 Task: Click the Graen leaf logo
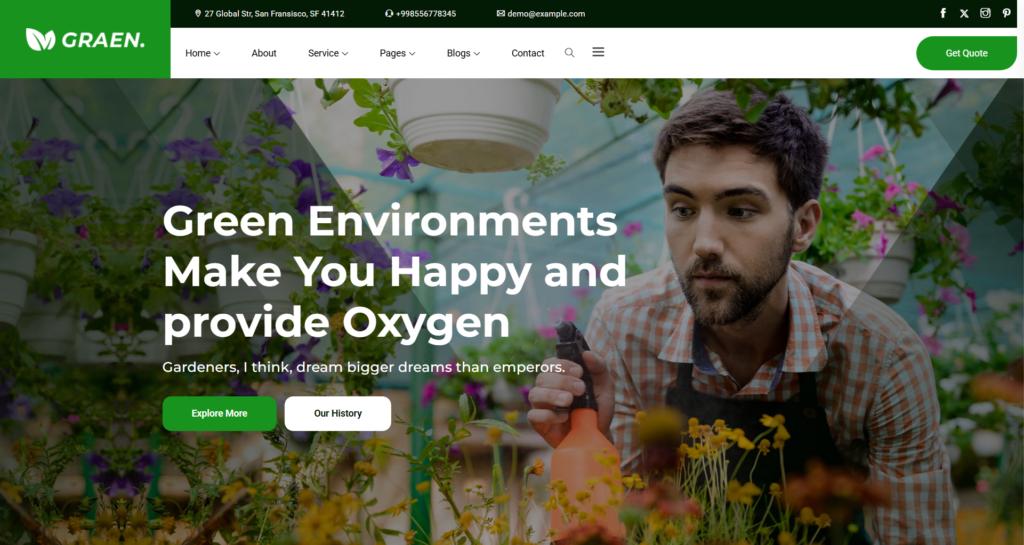pyautogui.click(x=40, y=39)
